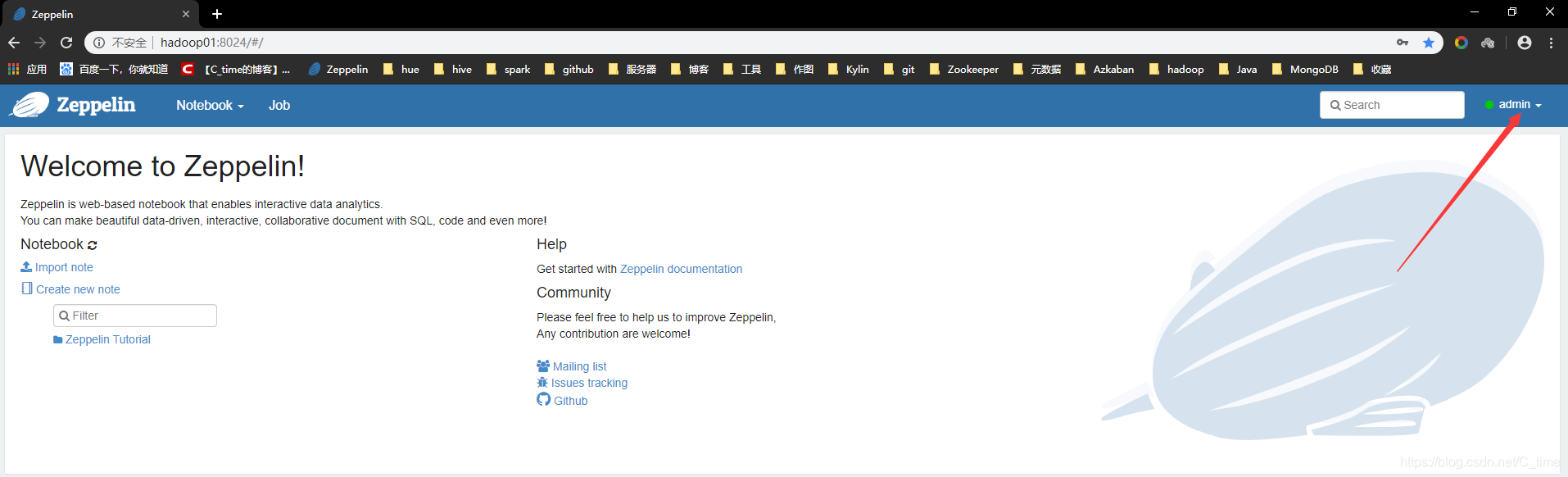Click the browser forward arrow
This screenshot has width=1568, height=477.
pos(40,43)
